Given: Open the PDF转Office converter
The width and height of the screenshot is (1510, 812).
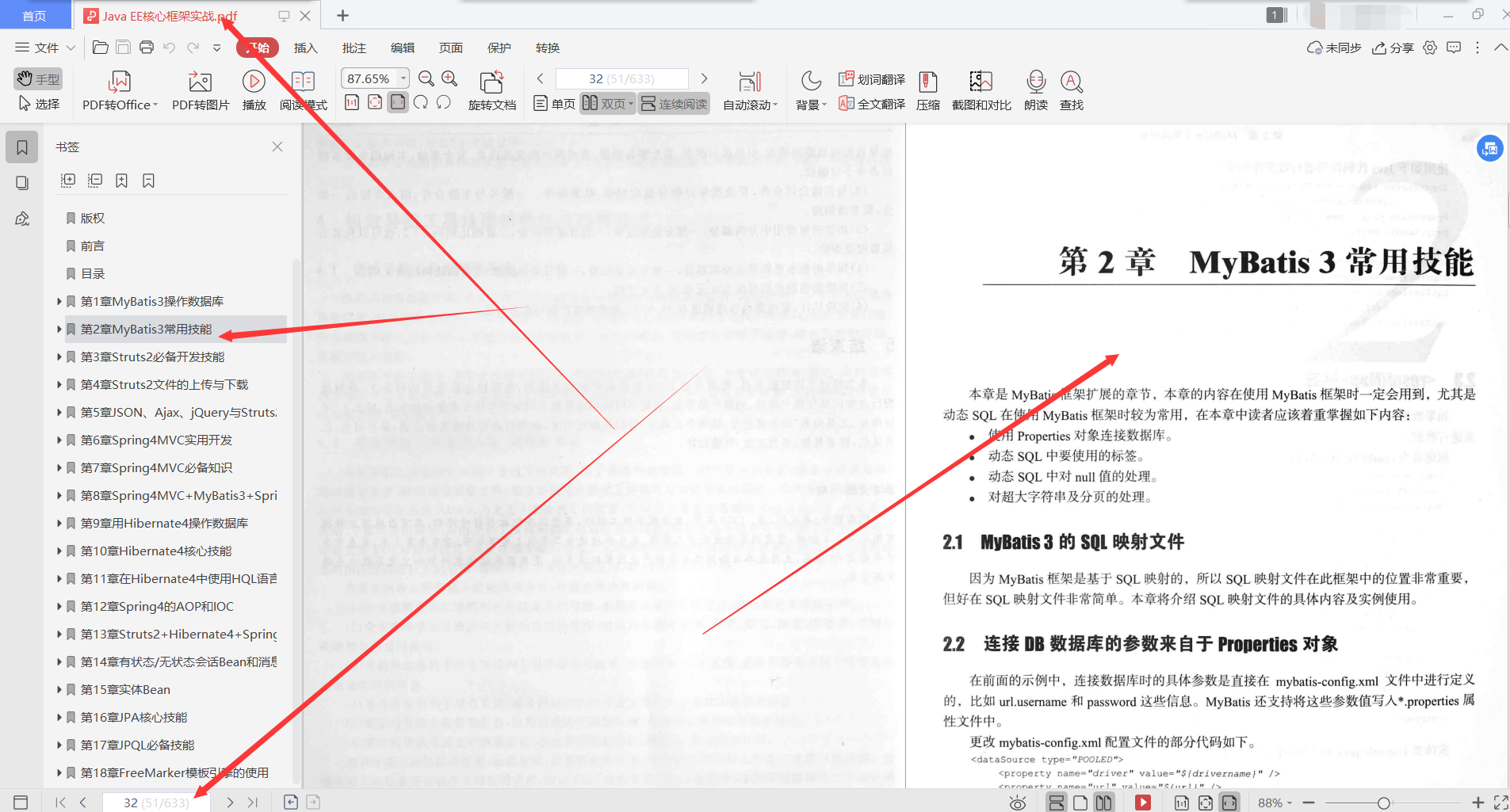Looking at the screenshot, I should point(120,91).
